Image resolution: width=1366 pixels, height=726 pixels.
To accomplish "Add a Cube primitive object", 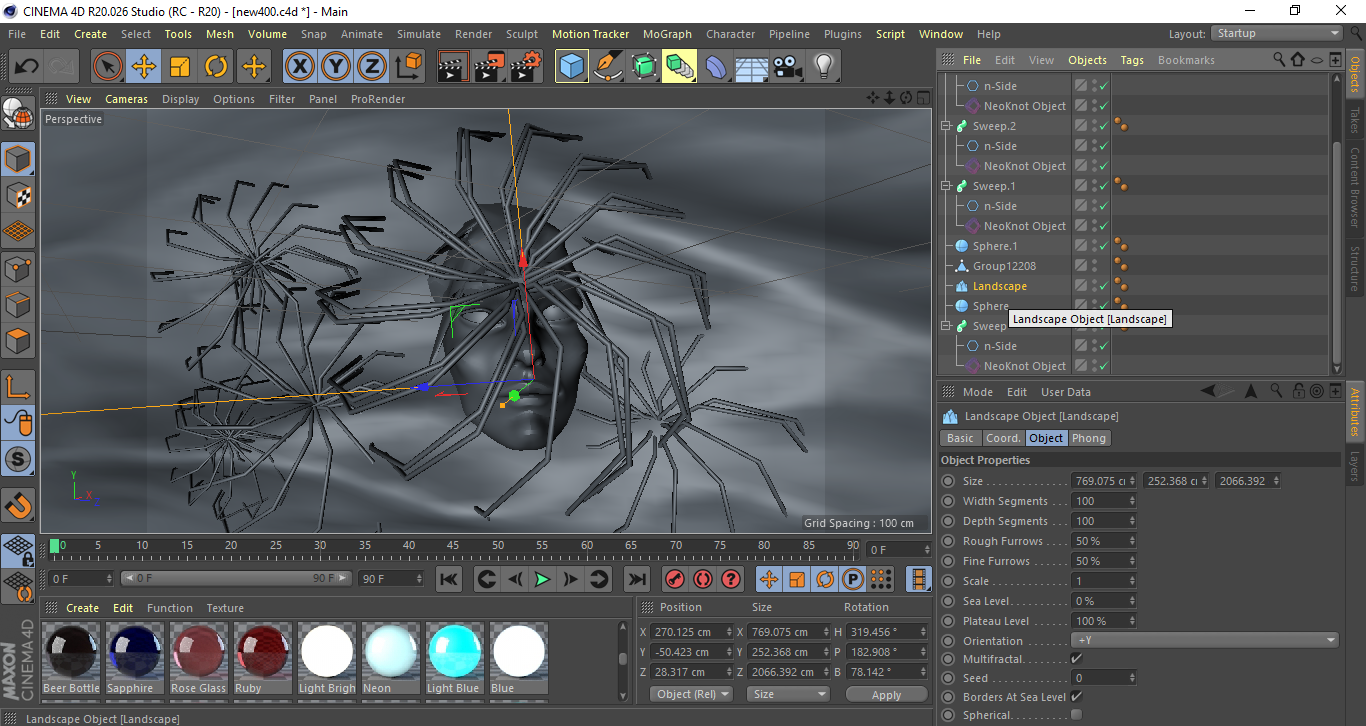I will pyautogui.click(x=572, y=67).
